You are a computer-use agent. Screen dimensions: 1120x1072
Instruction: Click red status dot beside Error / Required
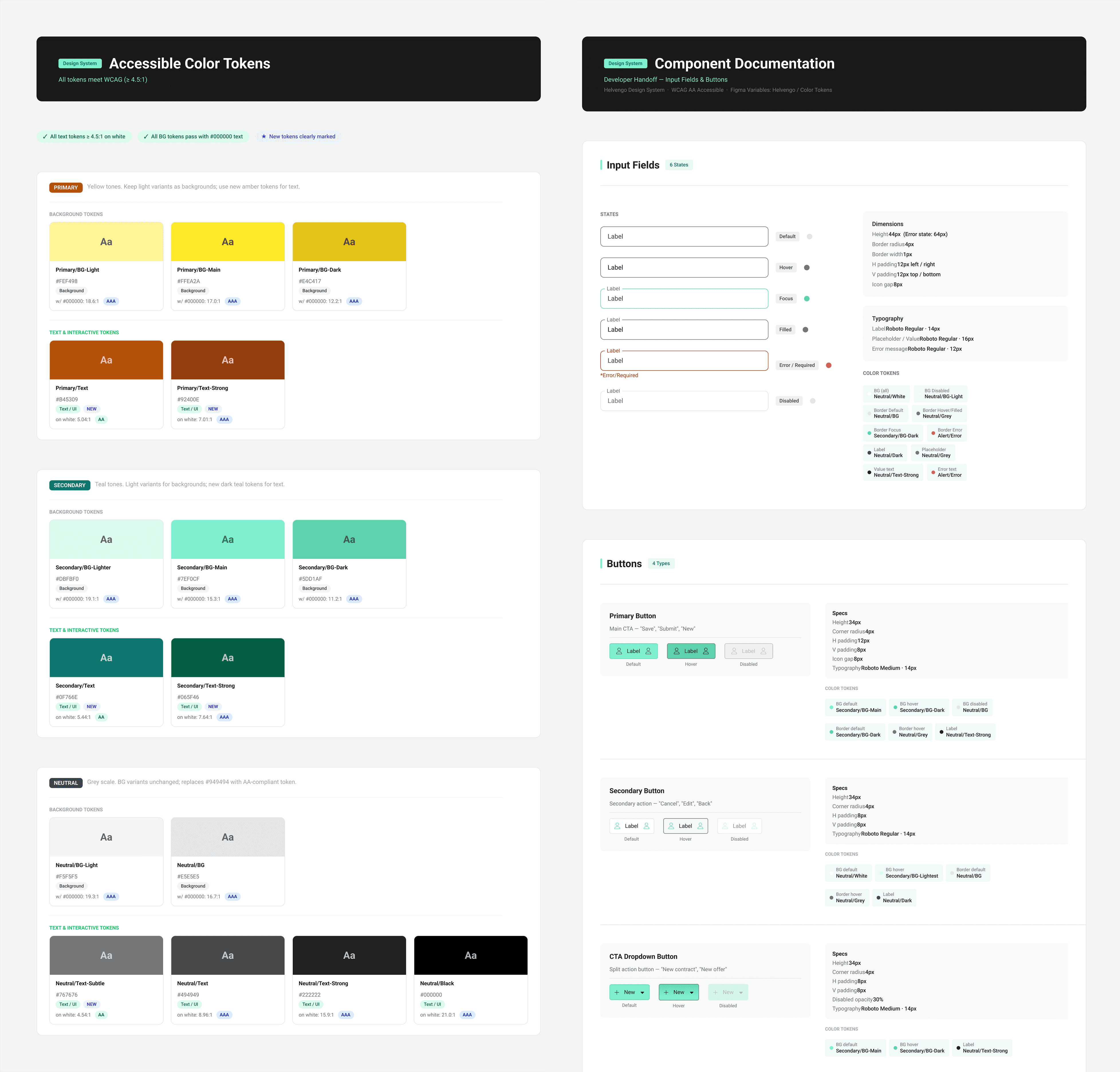828,365
